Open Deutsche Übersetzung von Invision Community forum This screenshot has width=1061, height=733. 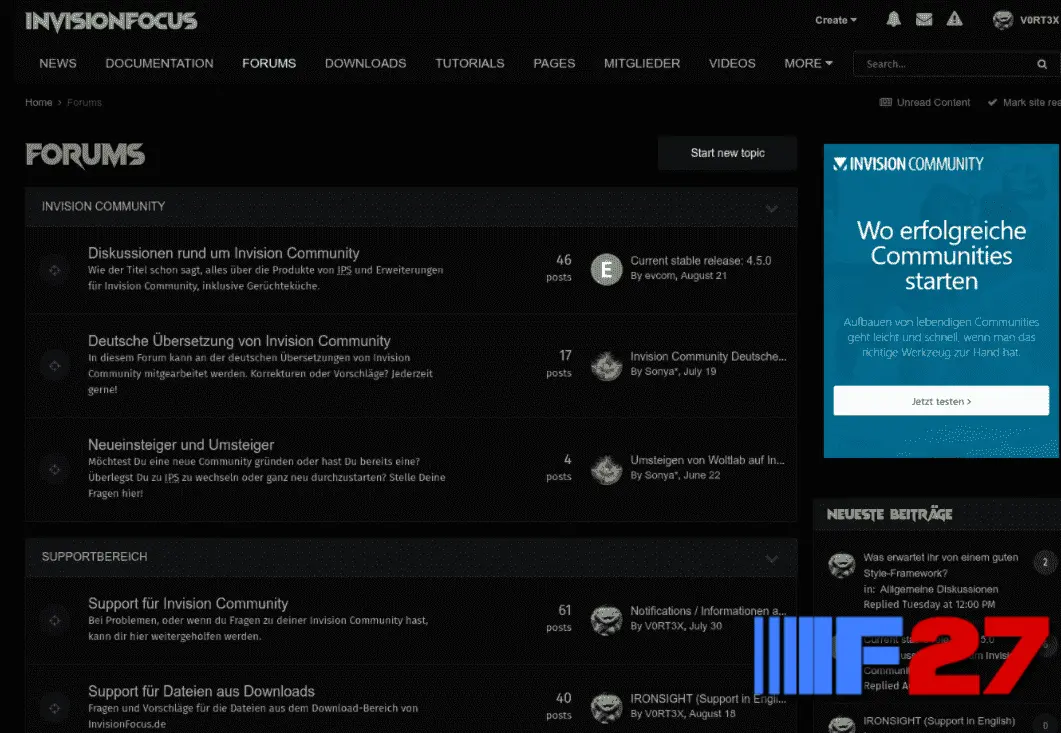pyautogui.click(x=239, y=341)
